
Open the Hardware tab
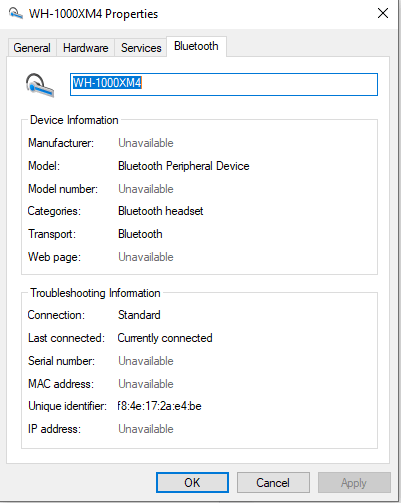click(x=86, y=48)
